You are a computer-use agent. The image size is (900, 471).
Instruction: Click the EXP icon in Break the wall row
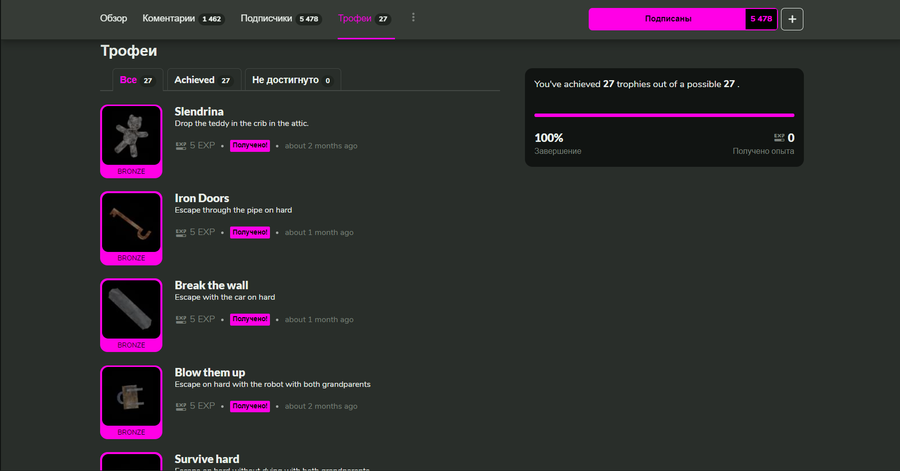[181, 320]
